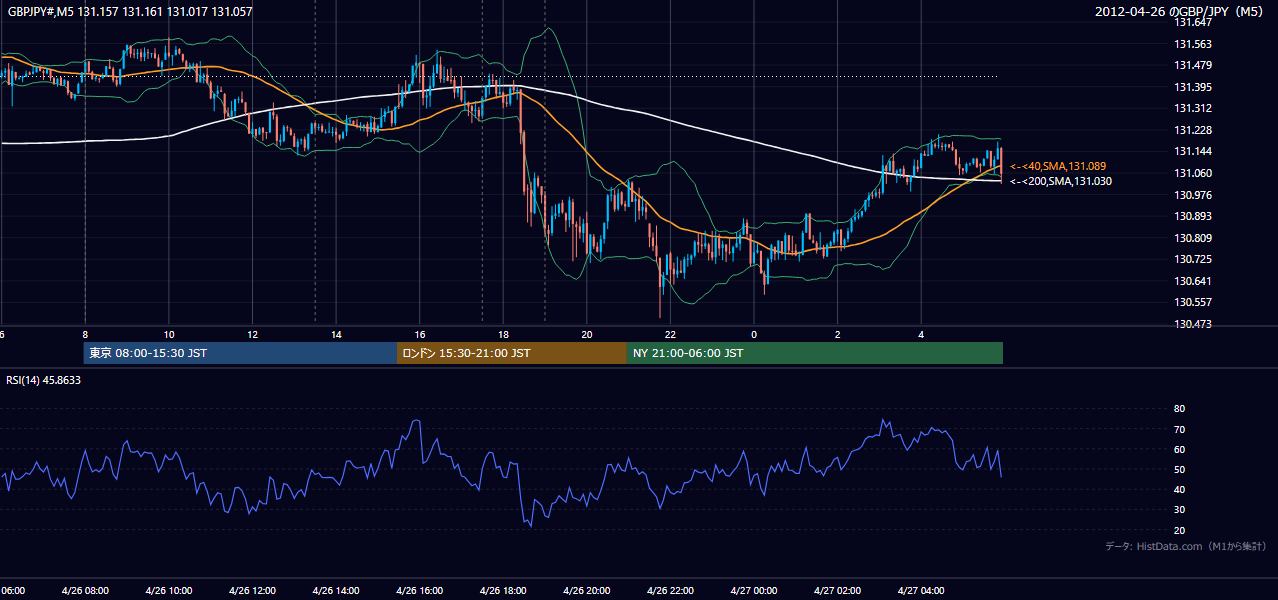This screenshot has width=1278, height=600.
Task: Click the 4/26 20:00 time axis label
Action: [586, 590]
